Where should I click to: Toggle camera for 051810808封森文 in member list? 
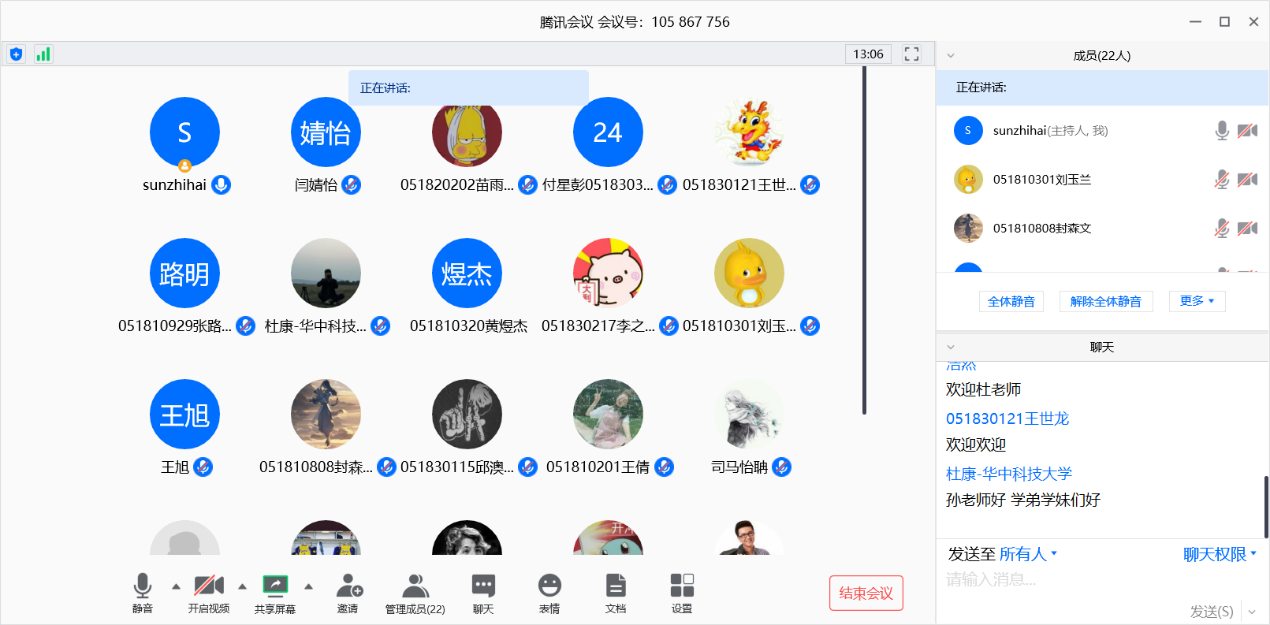point(1247,228)
